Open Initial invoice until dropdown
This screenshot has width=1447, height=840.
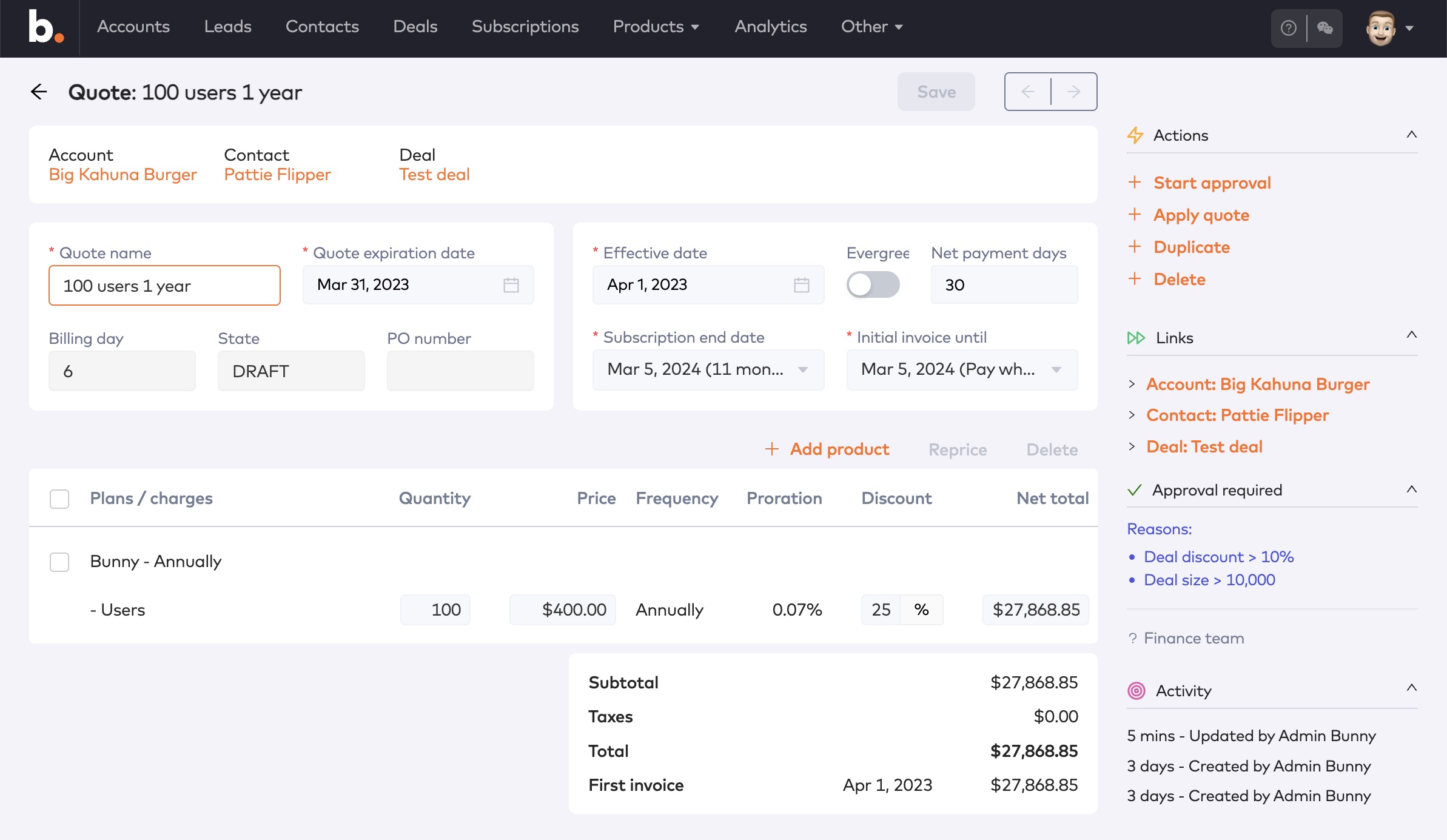pos(962,369)
